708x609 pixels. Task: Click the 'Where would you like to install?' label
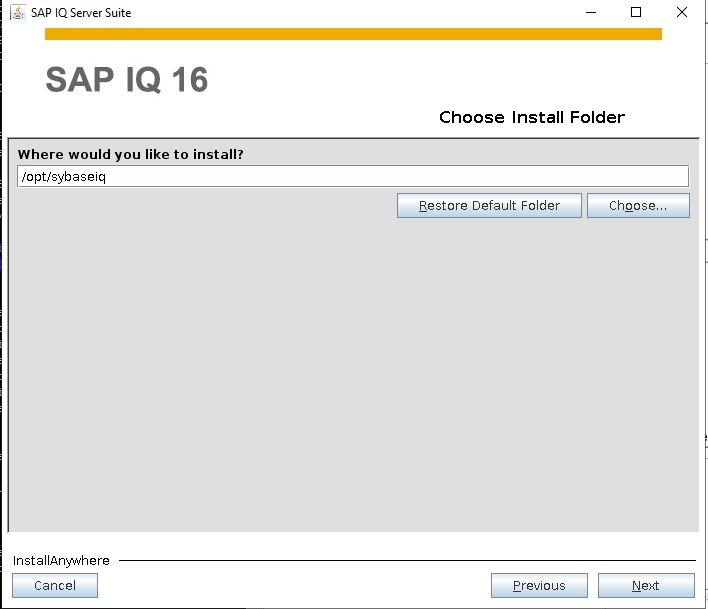pos(130,154)
